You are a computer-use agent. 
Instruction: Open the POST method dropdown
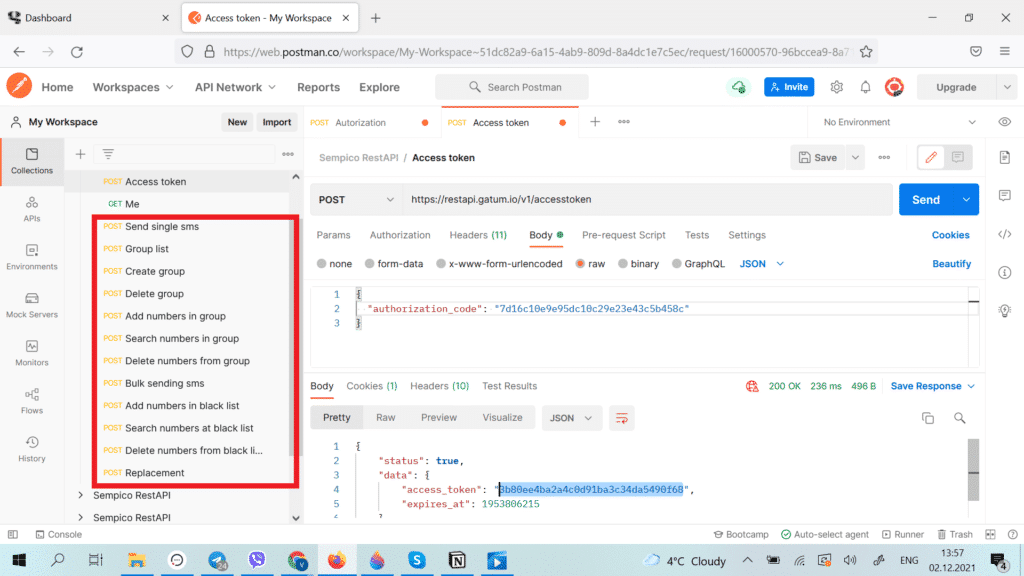(x=356, y=200)
